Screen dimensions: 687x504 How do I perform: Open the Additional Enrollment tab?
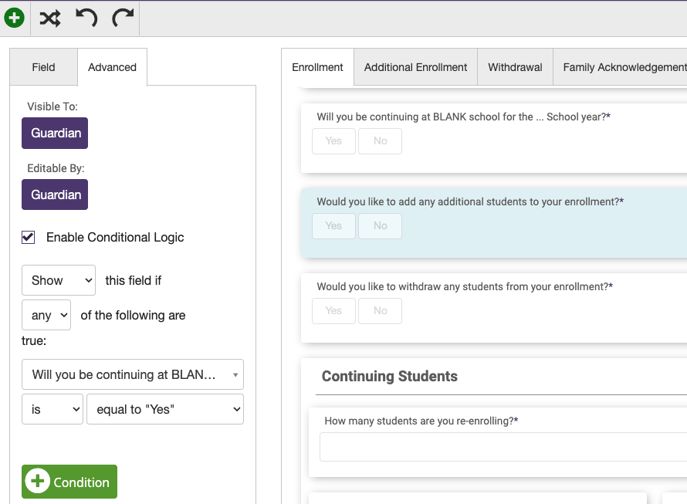tap(415, 67)
